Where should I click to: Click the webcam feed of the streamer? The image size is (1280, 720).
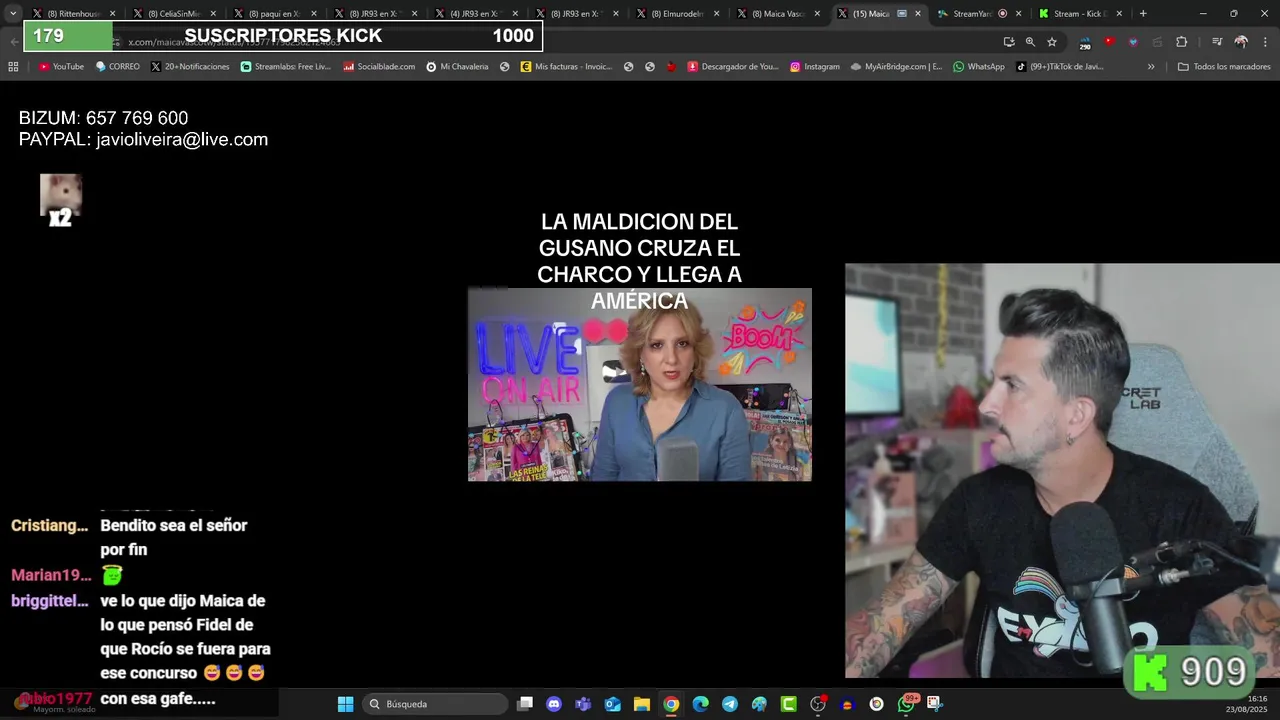tap(1062, 470)
